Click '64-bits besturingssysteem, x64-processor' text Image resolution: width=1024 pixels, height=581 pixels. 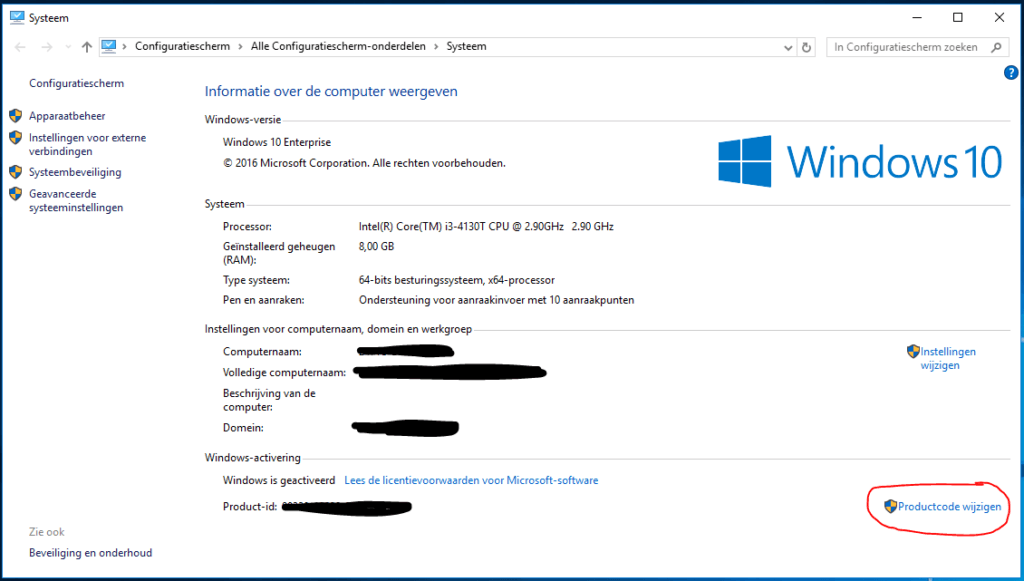coord(456,280)
